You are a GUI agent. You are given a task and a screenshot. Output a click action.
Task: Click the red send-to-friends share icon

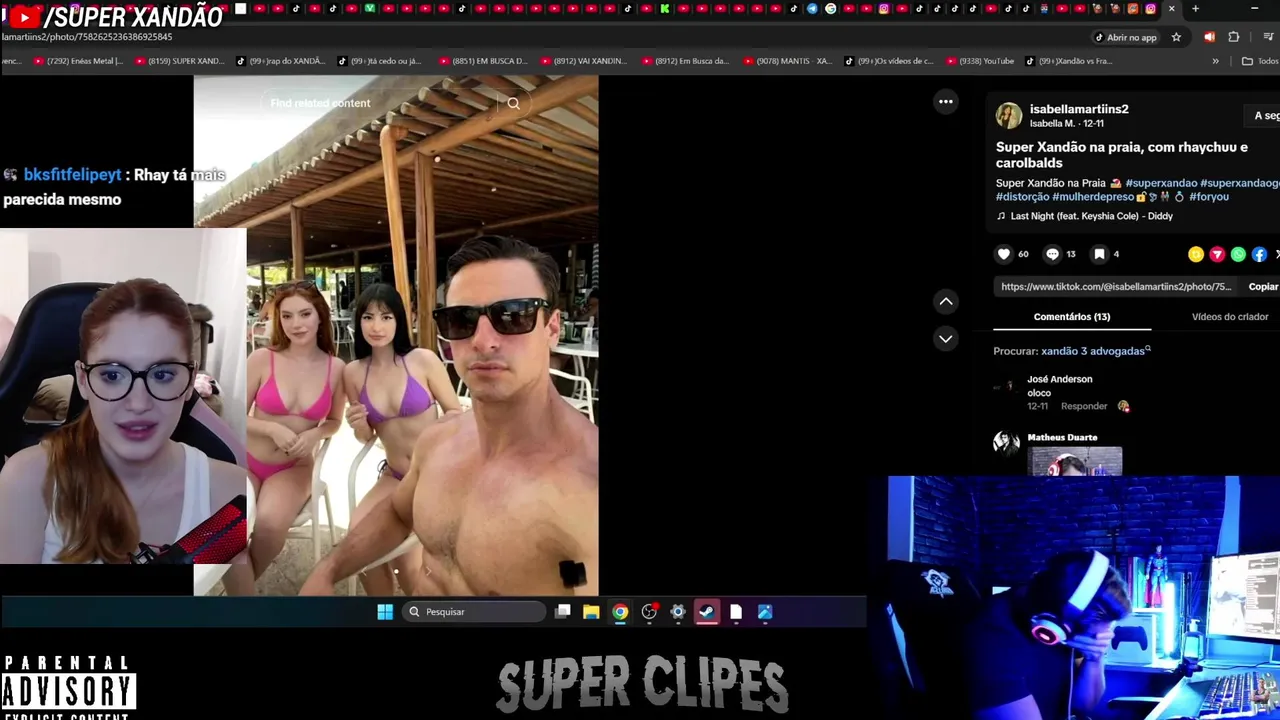(1217, 255)
